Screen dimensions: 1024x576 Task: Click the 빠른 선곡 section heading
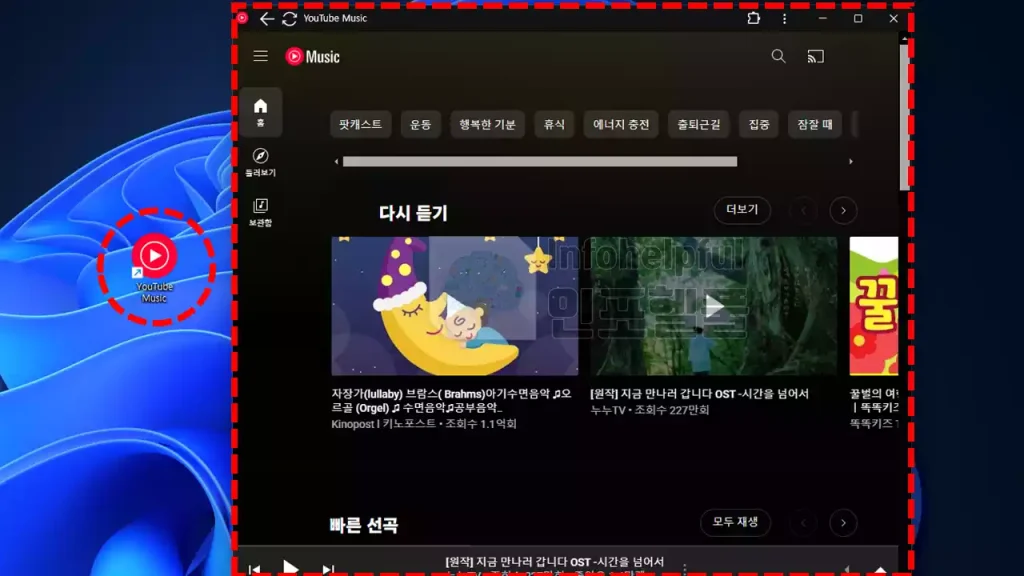pos(364,525)
